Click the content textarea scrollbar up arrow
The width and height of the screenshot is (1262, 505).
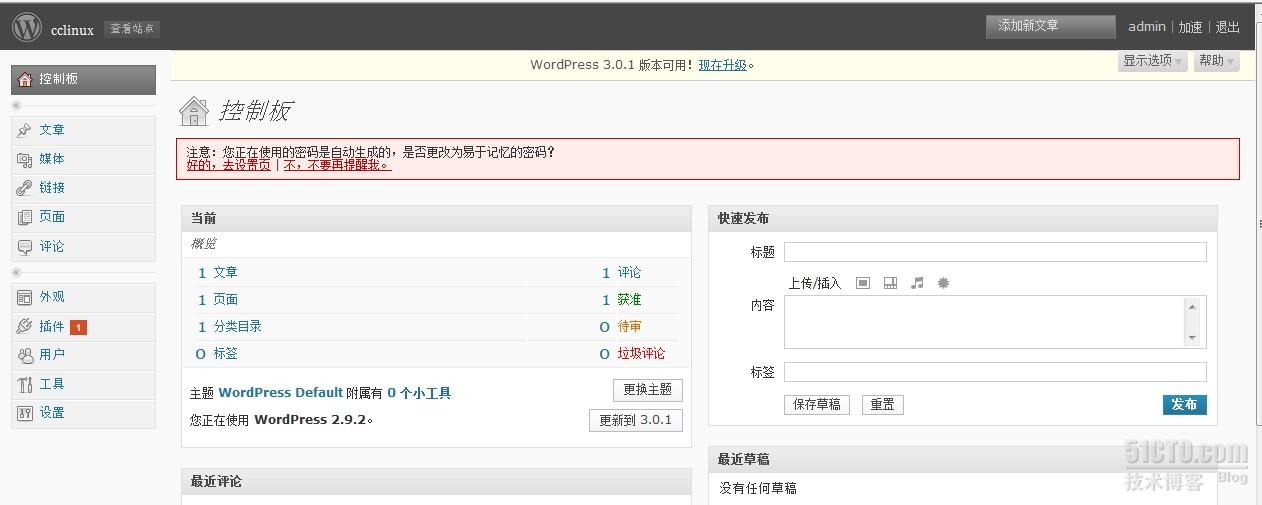(x=1192, y=306)
